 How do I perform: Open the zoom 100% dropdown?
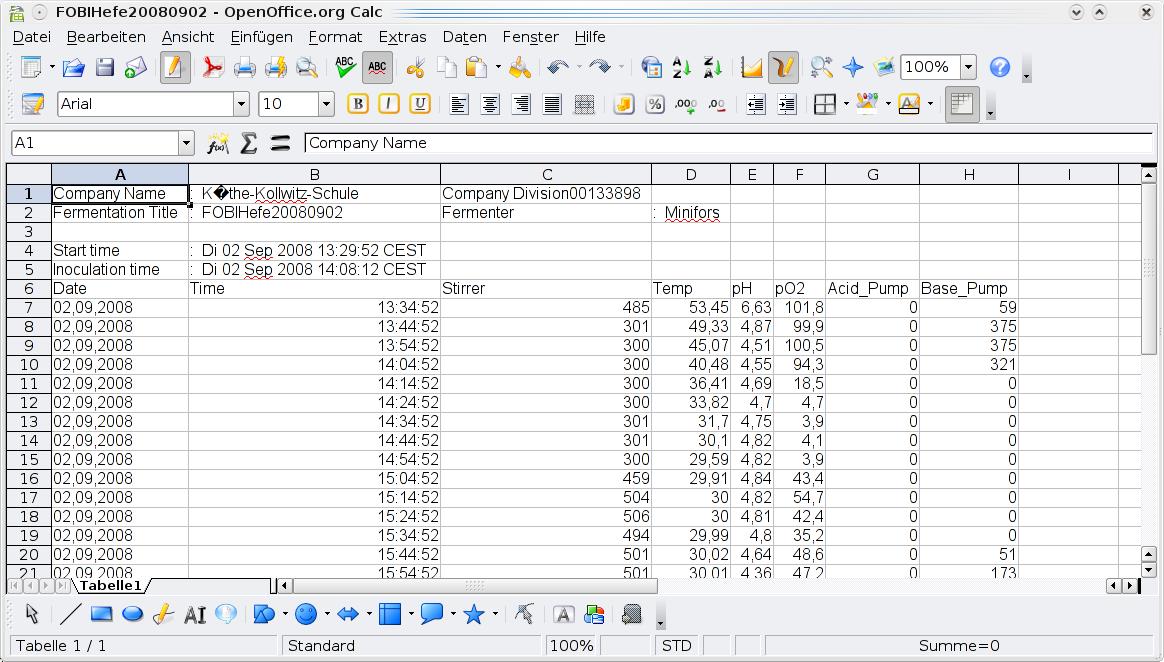coord(968,68)
